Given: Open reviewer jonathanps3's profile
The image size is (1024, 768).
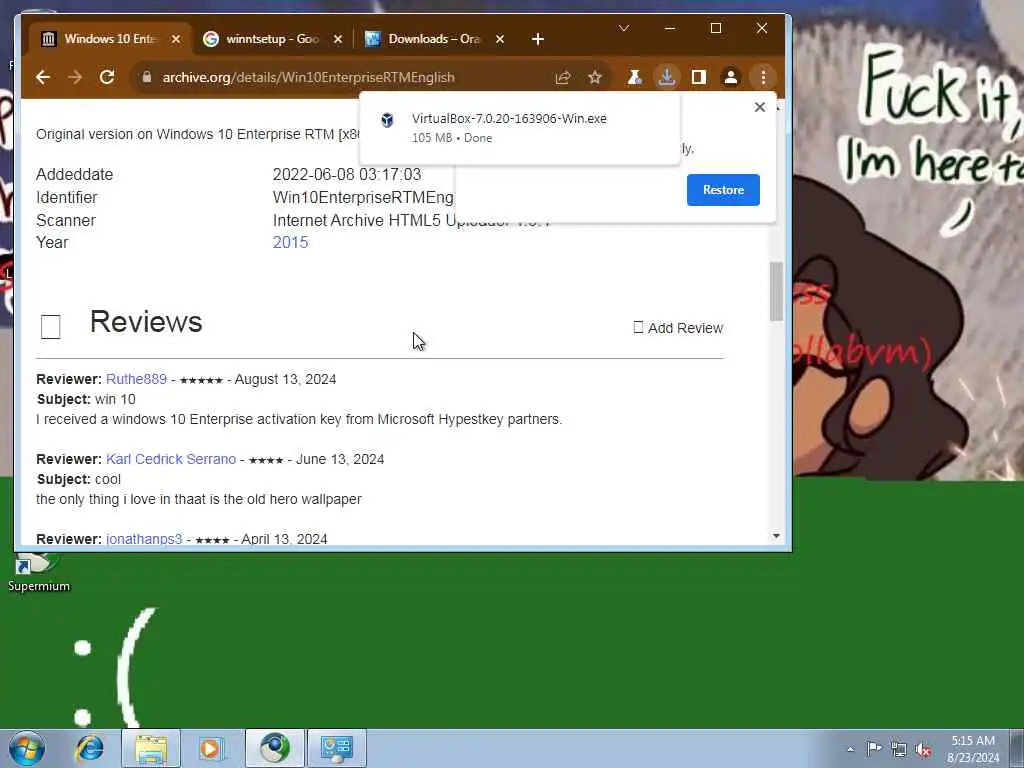Looking at the screenshot, I should [x=144, y=539].
